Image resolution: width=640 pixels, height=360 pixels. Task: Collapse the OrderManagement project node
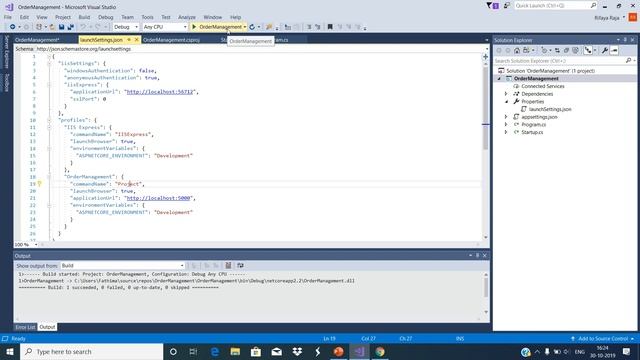pos(499,78)
